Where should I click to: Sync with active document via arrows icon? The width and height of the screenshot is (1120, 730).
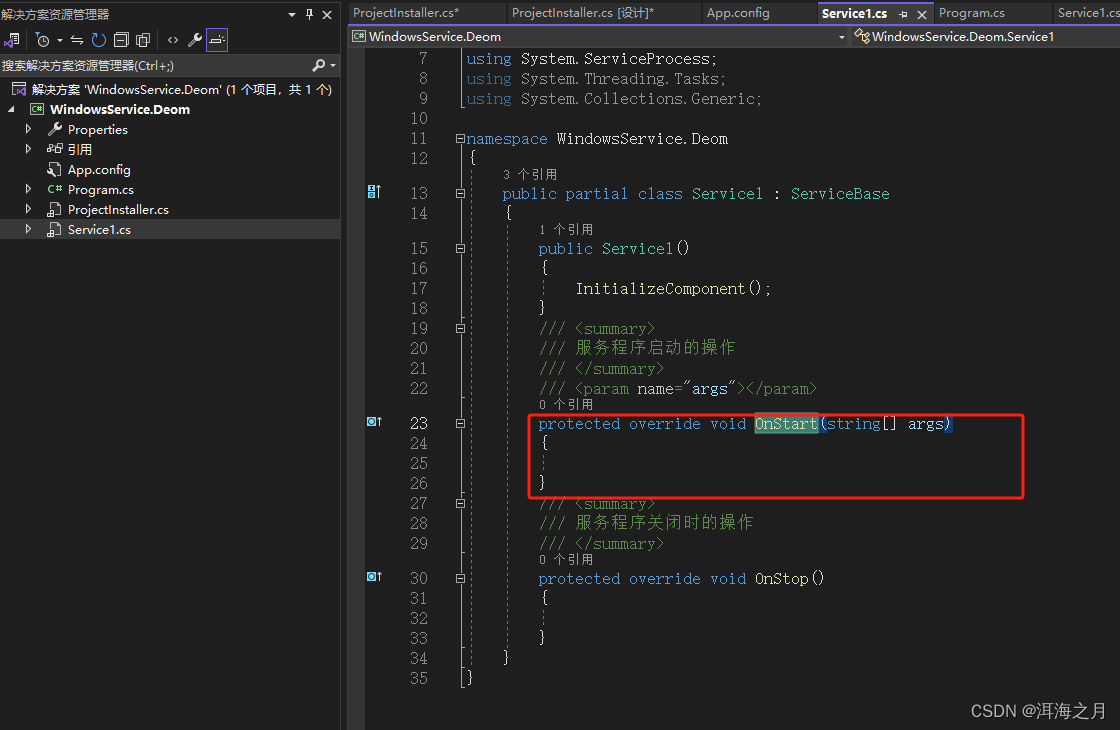point(77,40)
